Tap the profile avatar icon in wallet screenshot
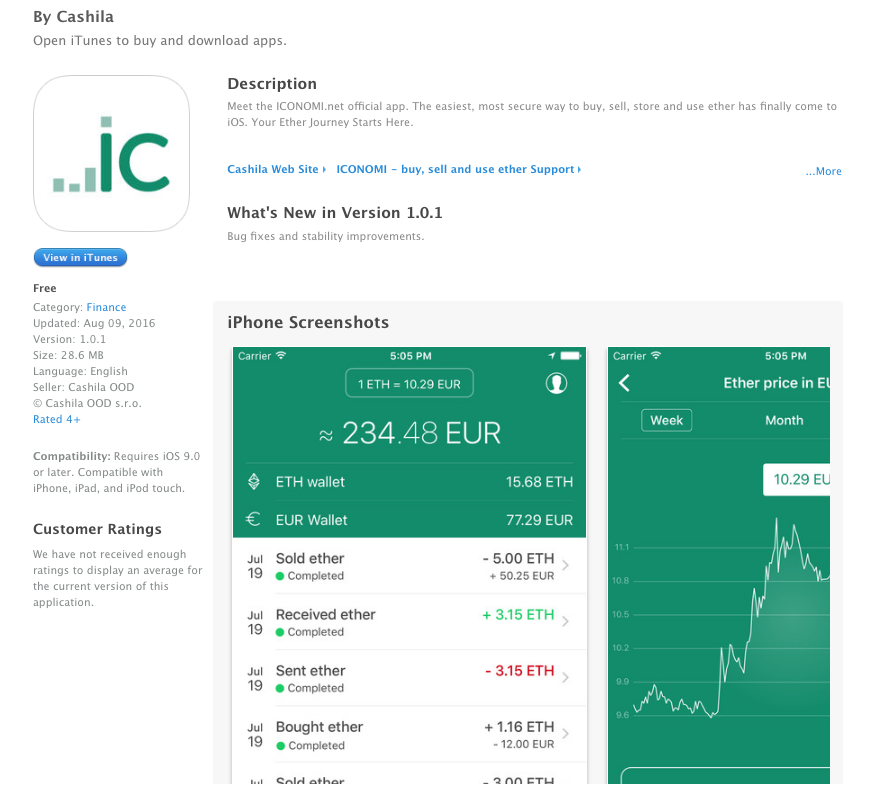Viewport: 876px width, 787px height. click(x=556, y=383)
